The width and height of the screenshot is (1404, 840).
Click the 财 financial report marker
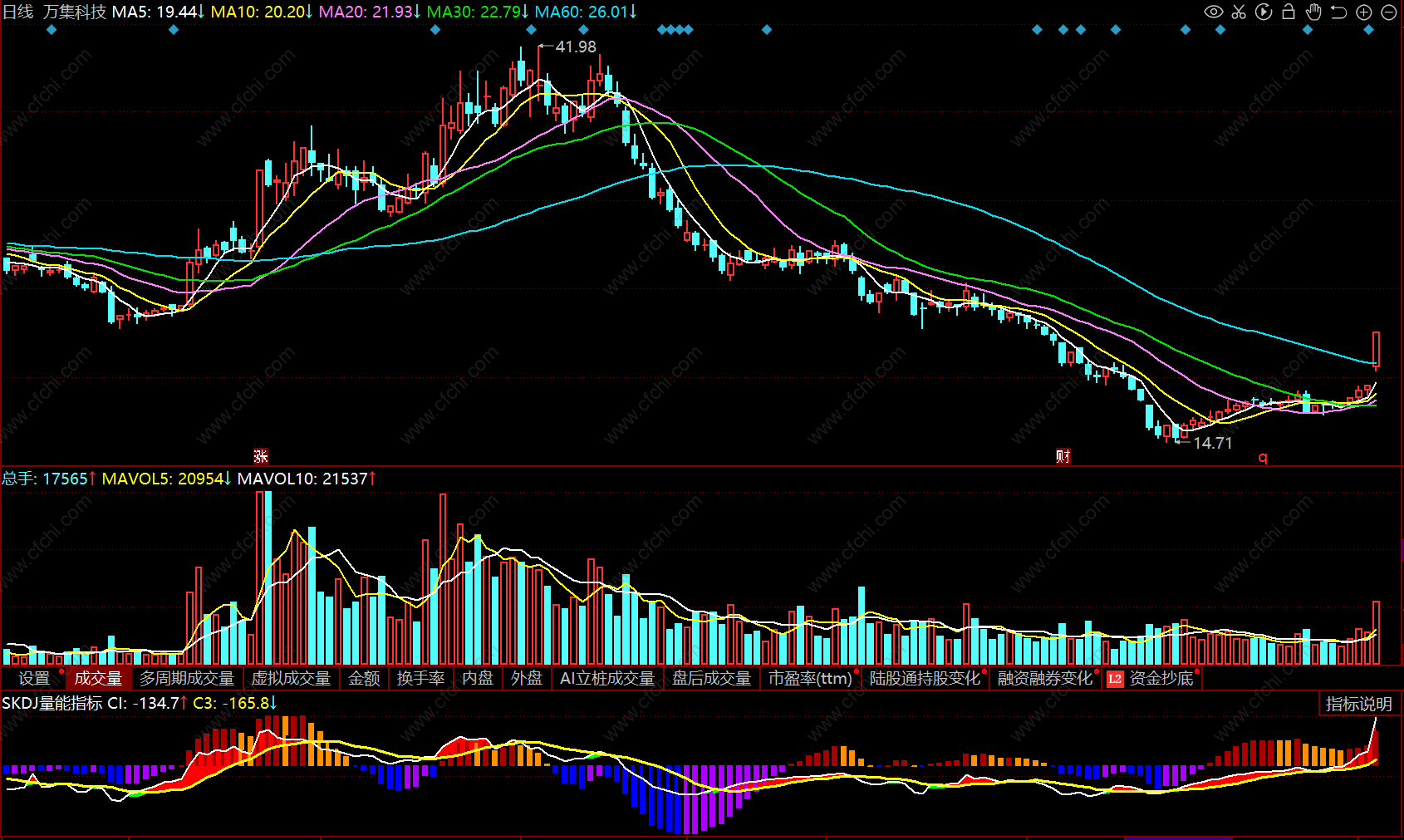pyautogui.click(x=1063, y=456)
